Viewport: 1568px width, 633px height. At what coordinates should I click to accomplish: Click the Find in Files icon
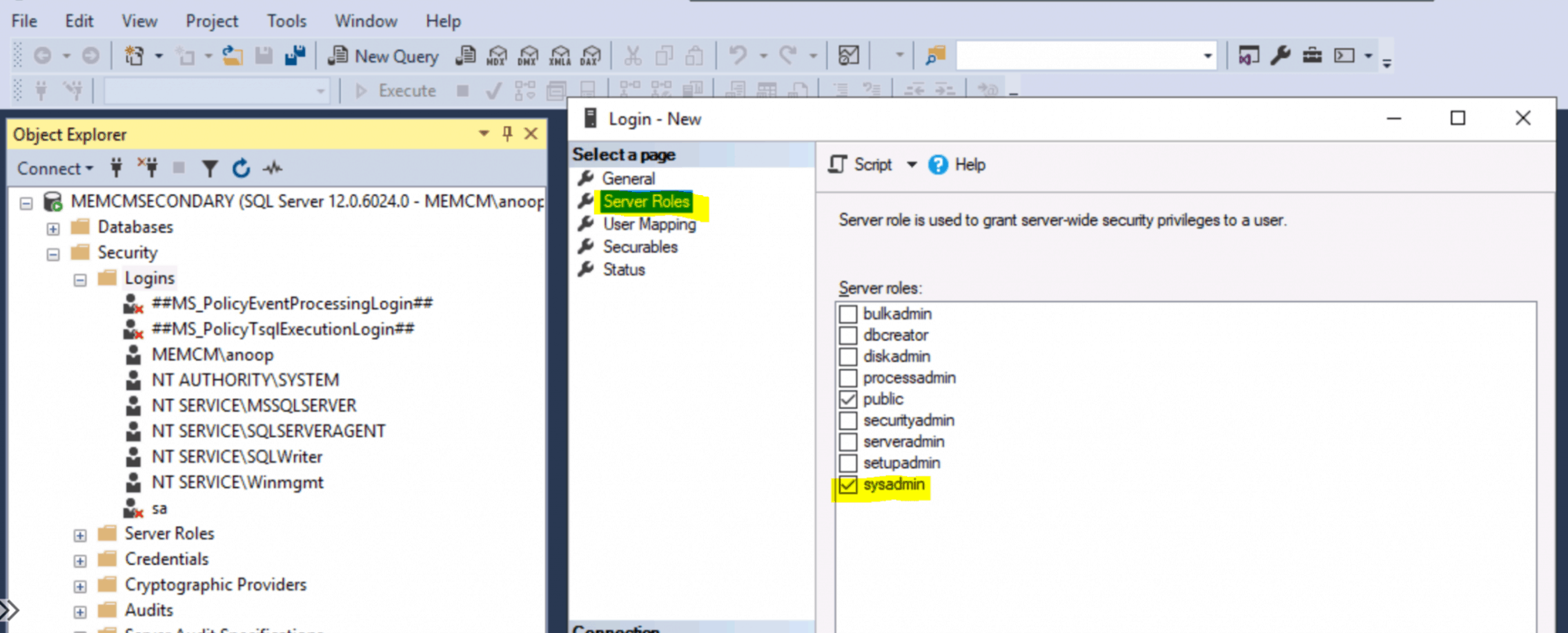[935, 56]
